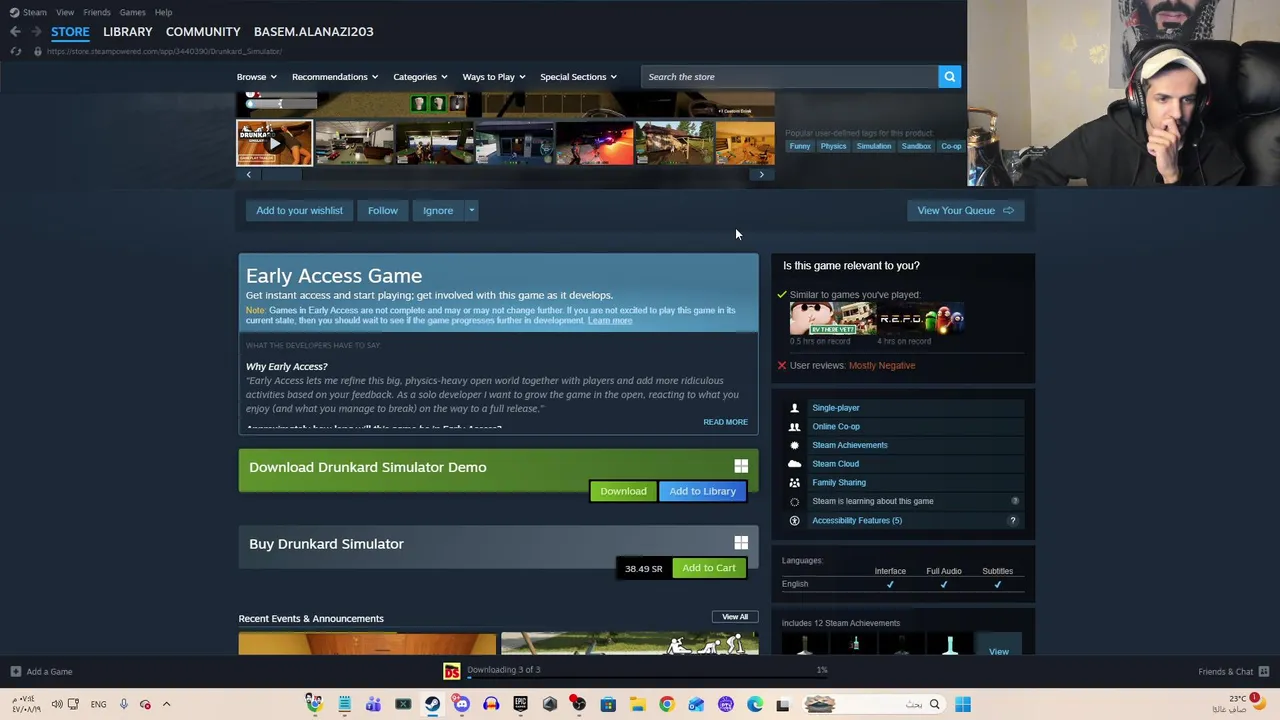The height and width of the screenshot is (720, 1280).
Task: Open the BASEM.ALANAZI203 profile tab
Action: coord(313,32)
